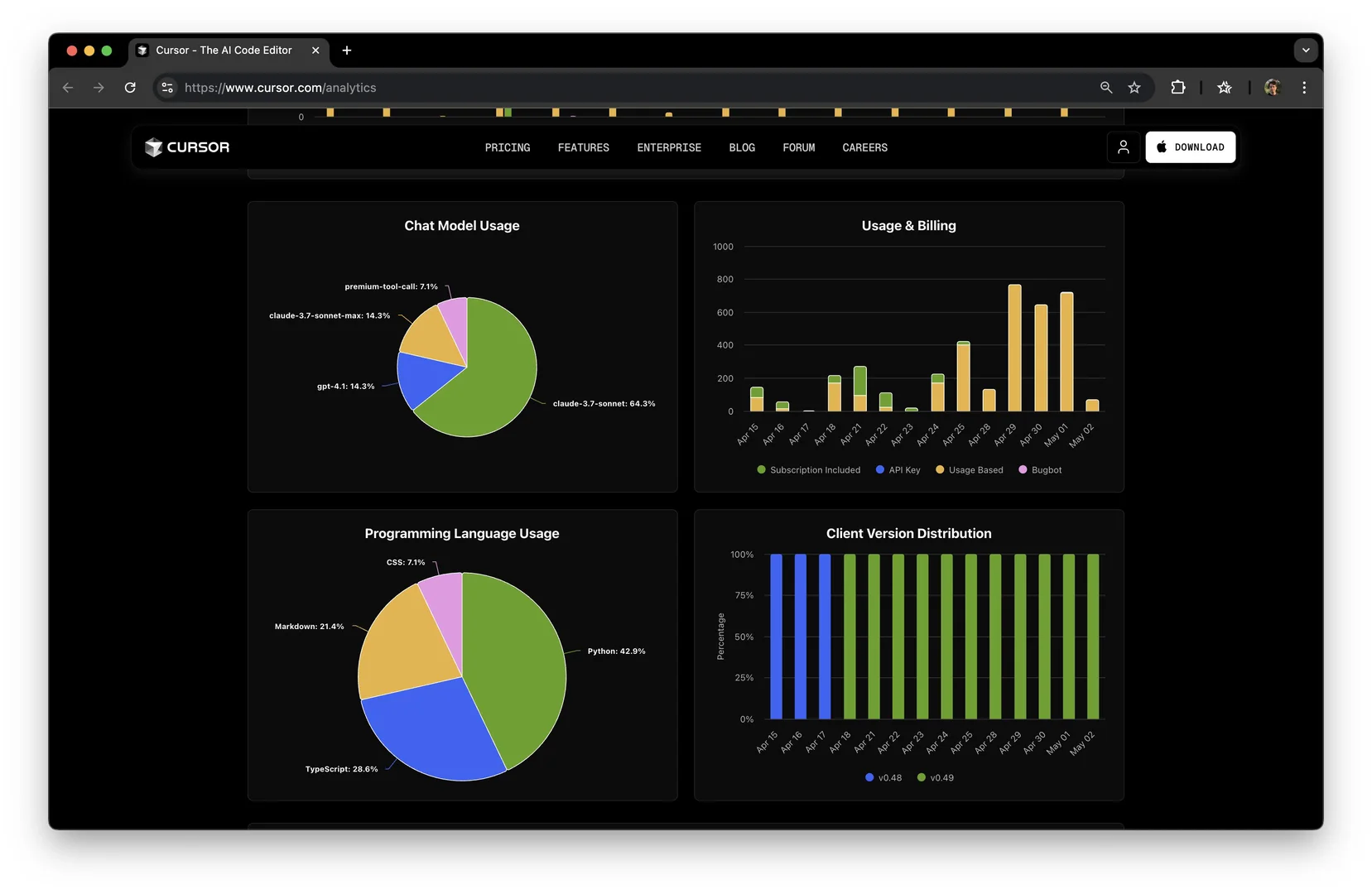Viewport: 1372px width, 894px height.
Task: Reload the page with refresh icon
Action: (x=130, y=88)
